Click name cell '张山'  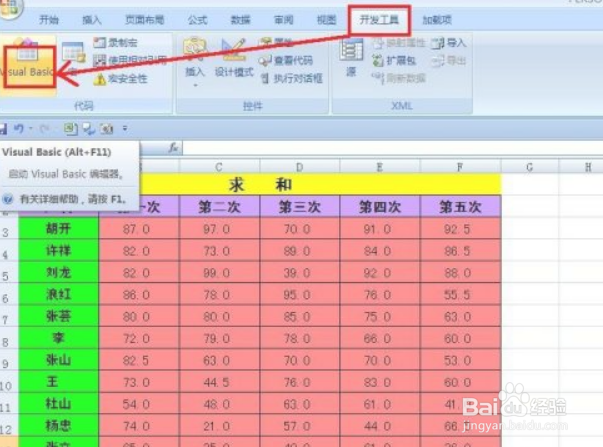tap(58, 360)
